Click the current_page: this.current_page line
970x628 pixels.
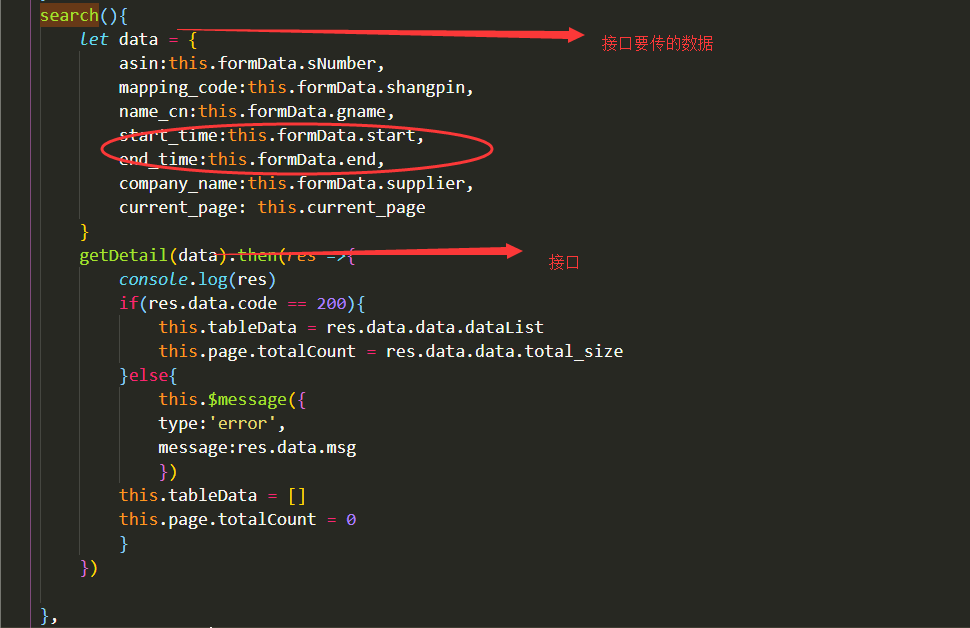[272, 208]
